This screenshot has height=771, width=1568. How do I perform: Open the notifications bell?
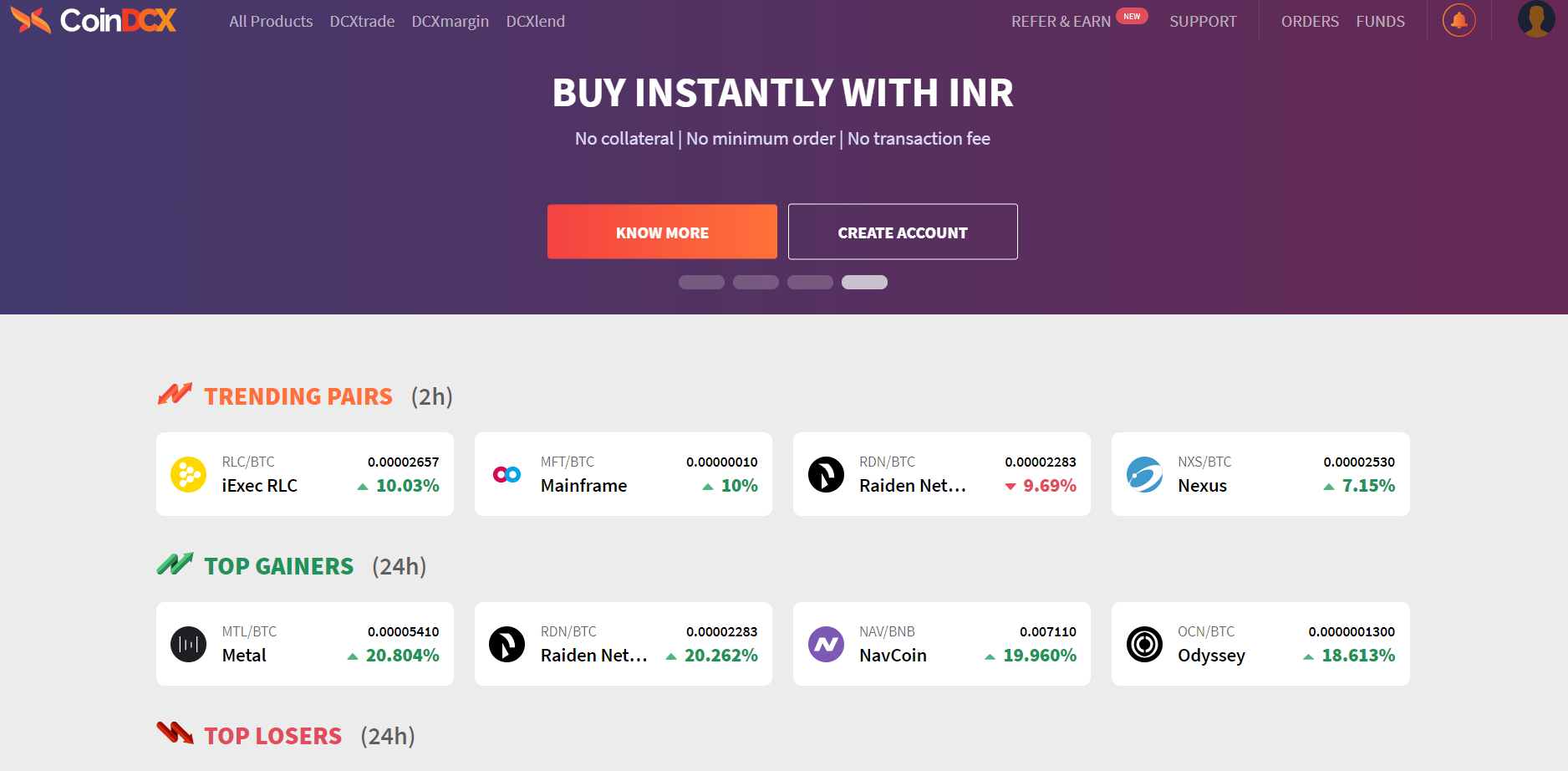tap(1459, 21)
